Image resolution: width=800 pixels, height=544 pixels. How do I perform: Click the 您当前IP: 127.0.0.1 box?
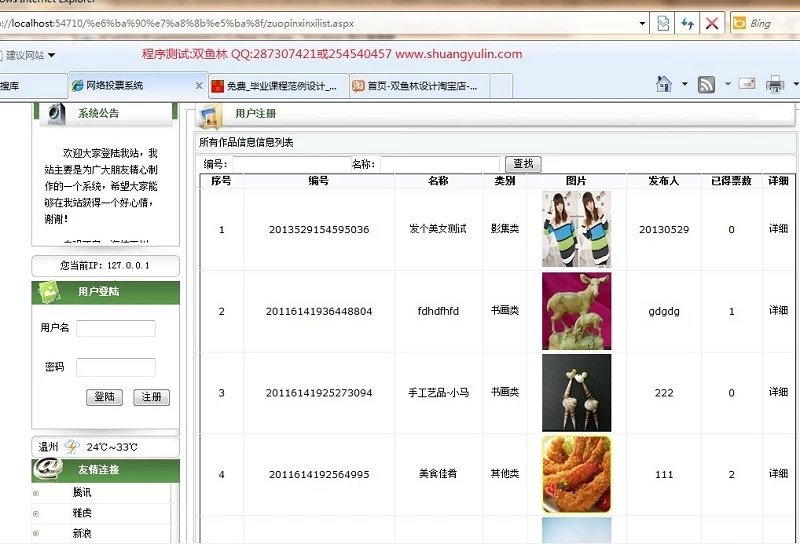106,265
